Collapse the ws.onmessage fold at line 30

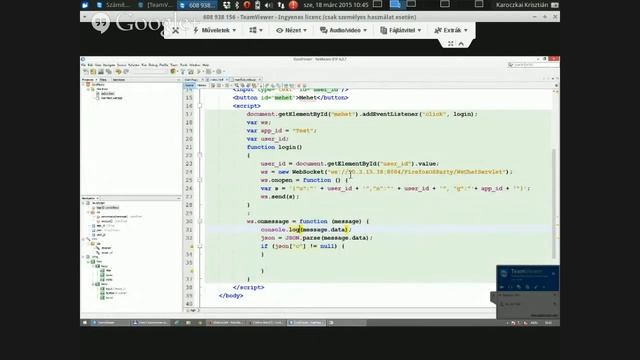point(200,221)
